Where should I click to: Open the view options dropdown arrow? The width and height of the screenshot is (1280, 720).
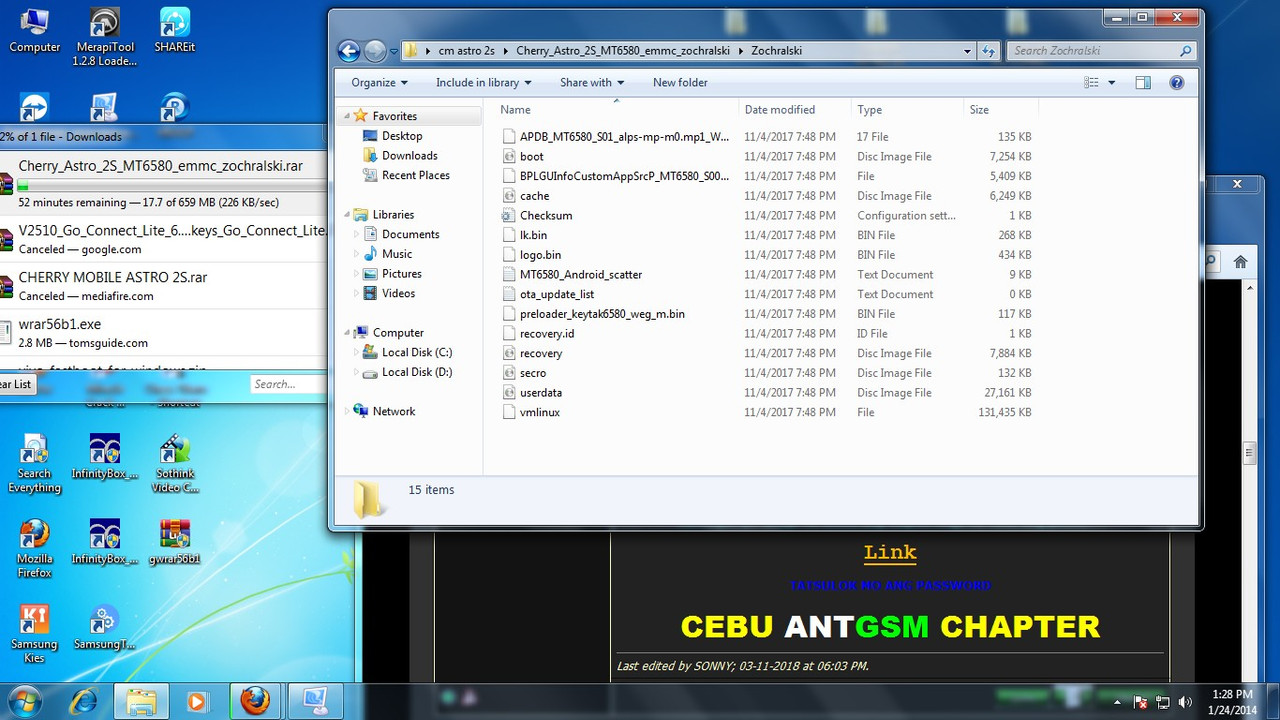point(1111,83)
